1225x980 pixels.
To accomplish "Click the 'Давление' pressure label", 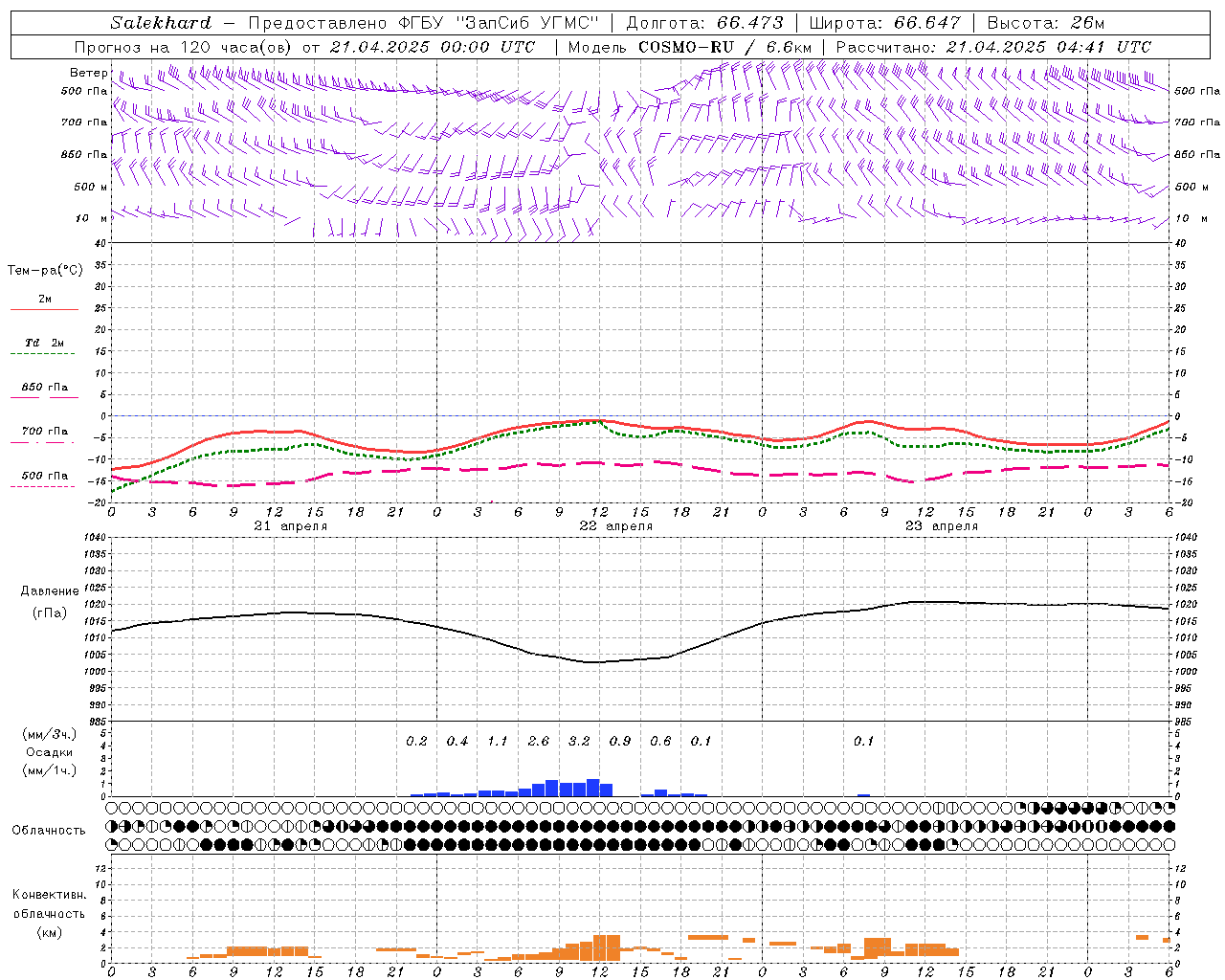I will click(x=50, y=591).
